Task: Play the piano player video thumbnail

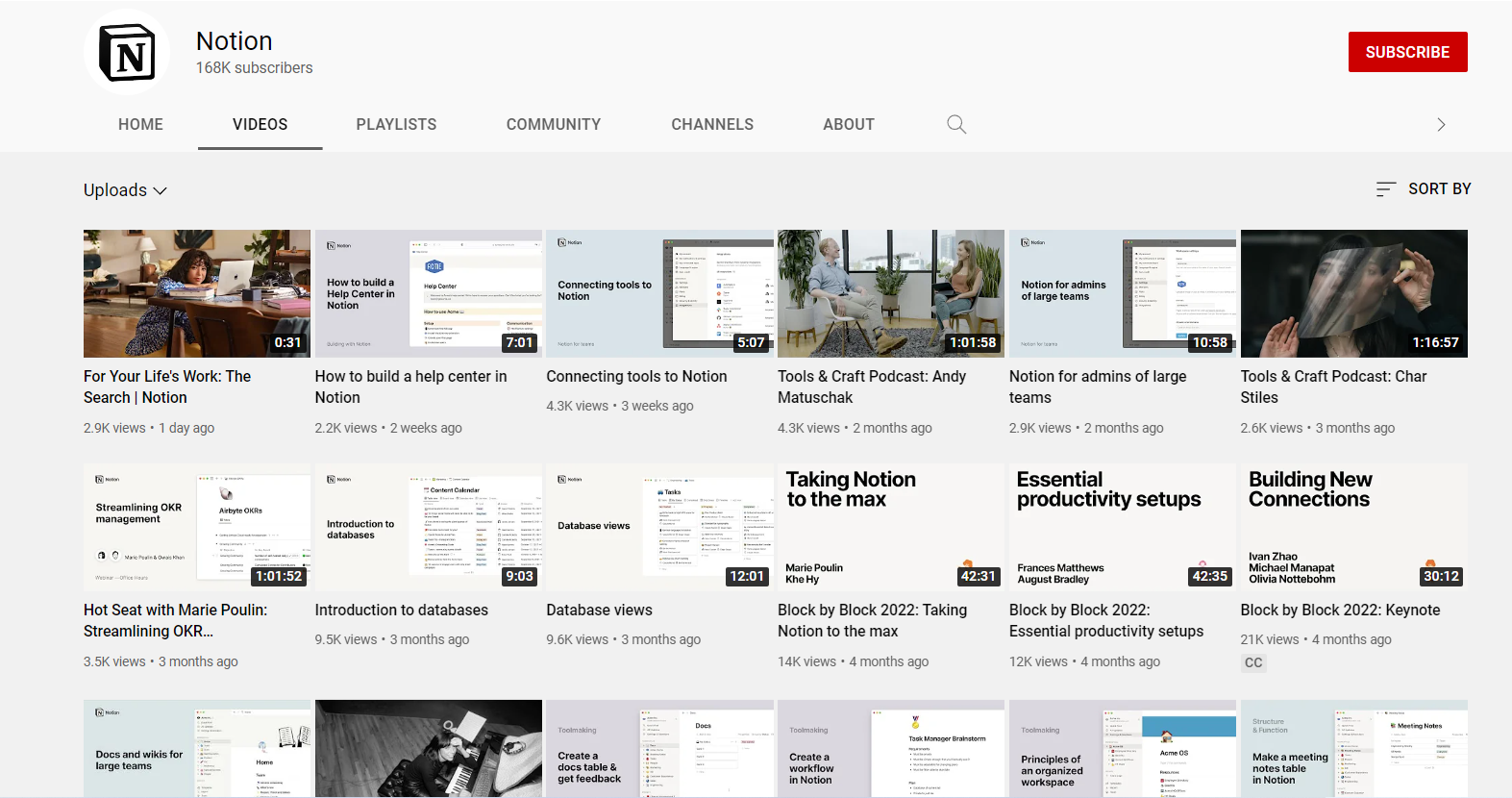Action: [x=429, y=749]
